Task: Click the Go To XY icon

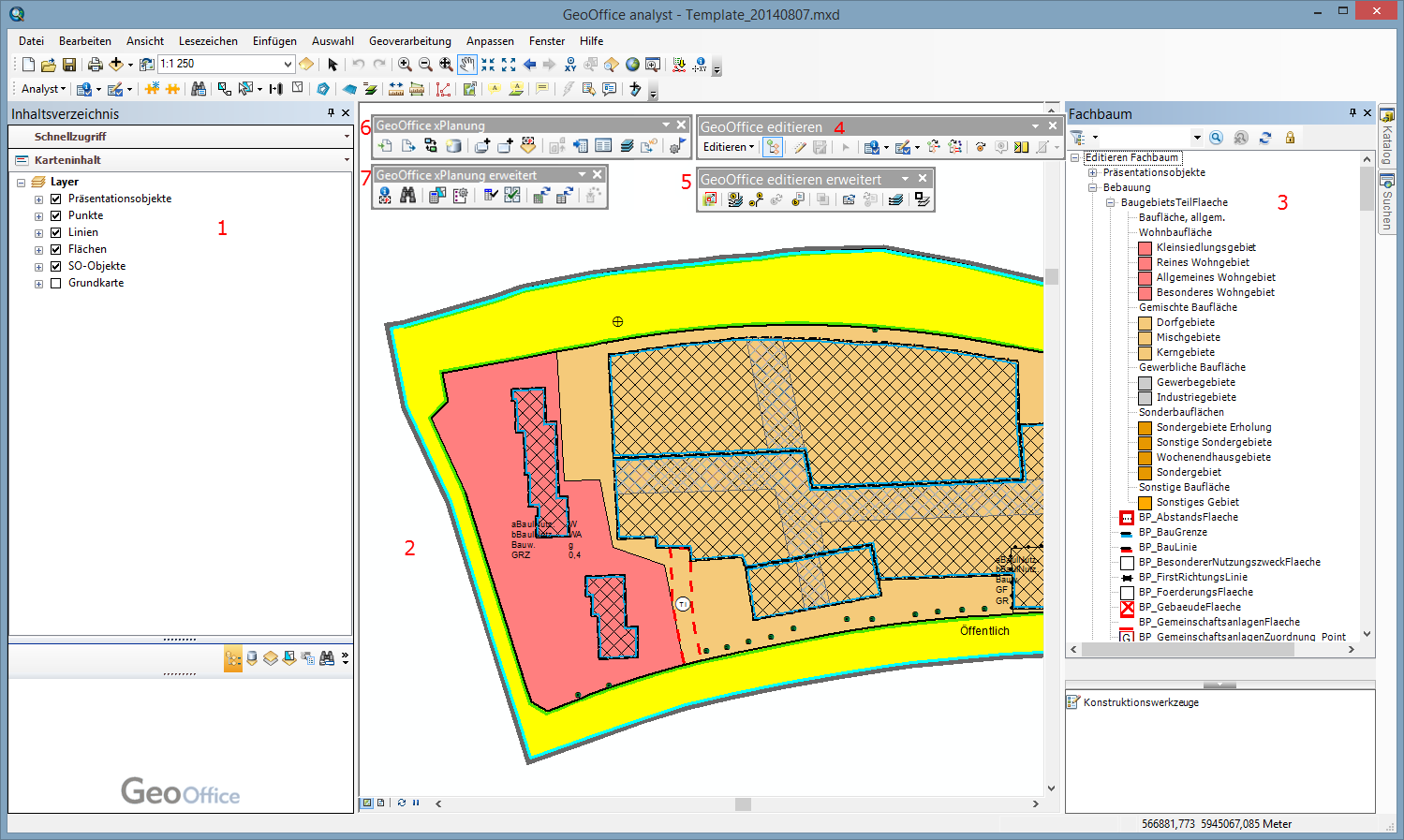Action: click(x=569, y=65)
